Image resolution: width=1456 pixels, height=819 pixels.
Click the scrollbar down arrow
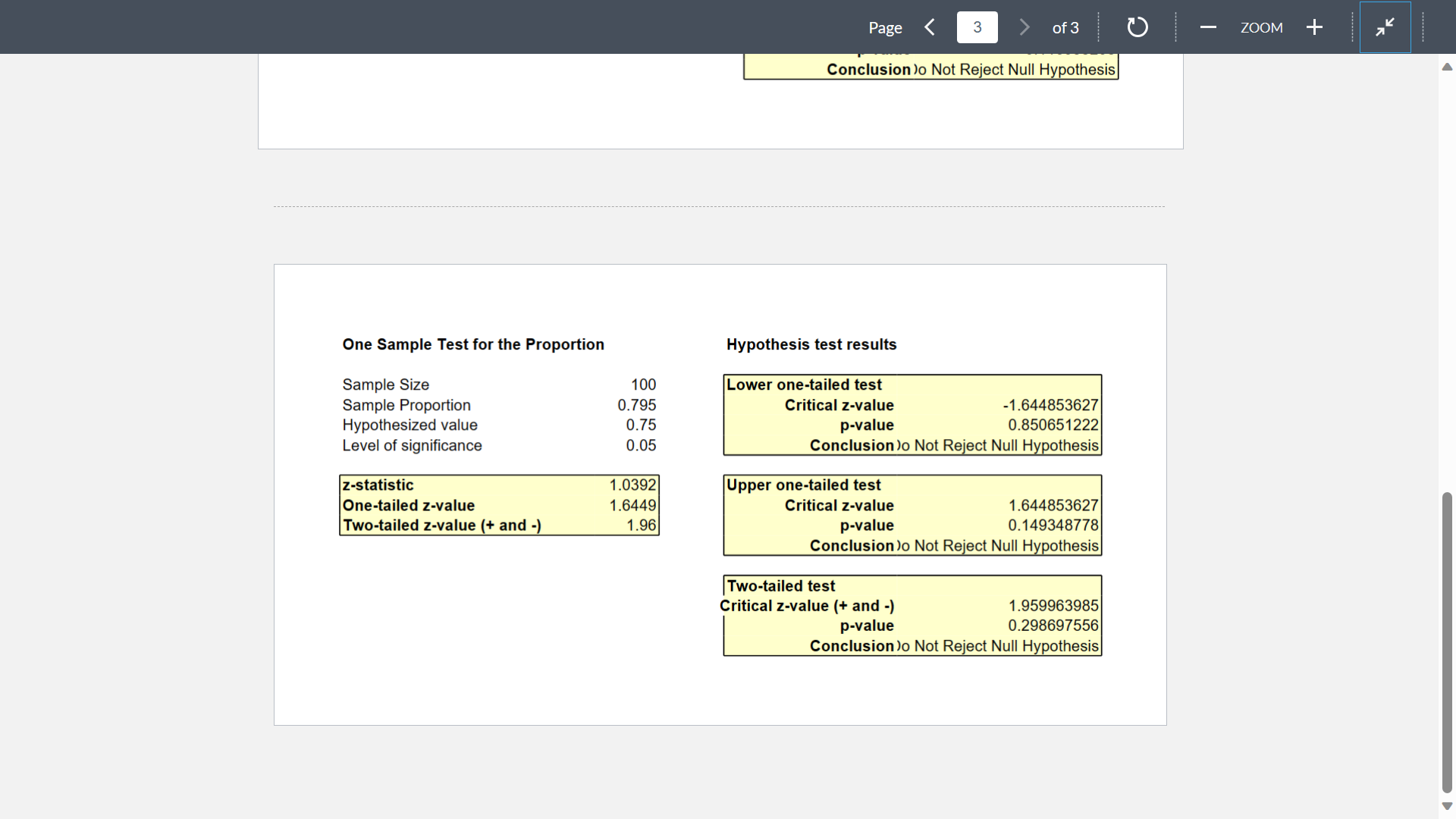coord(1447,806)
